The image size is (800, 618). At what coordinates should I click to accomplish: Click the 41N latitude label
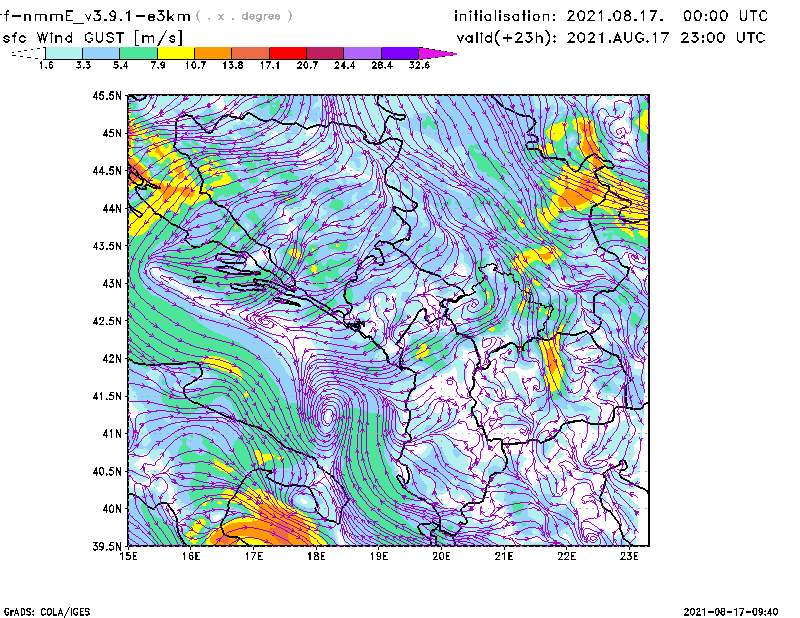pyautogui.click(x=112, y=434)
